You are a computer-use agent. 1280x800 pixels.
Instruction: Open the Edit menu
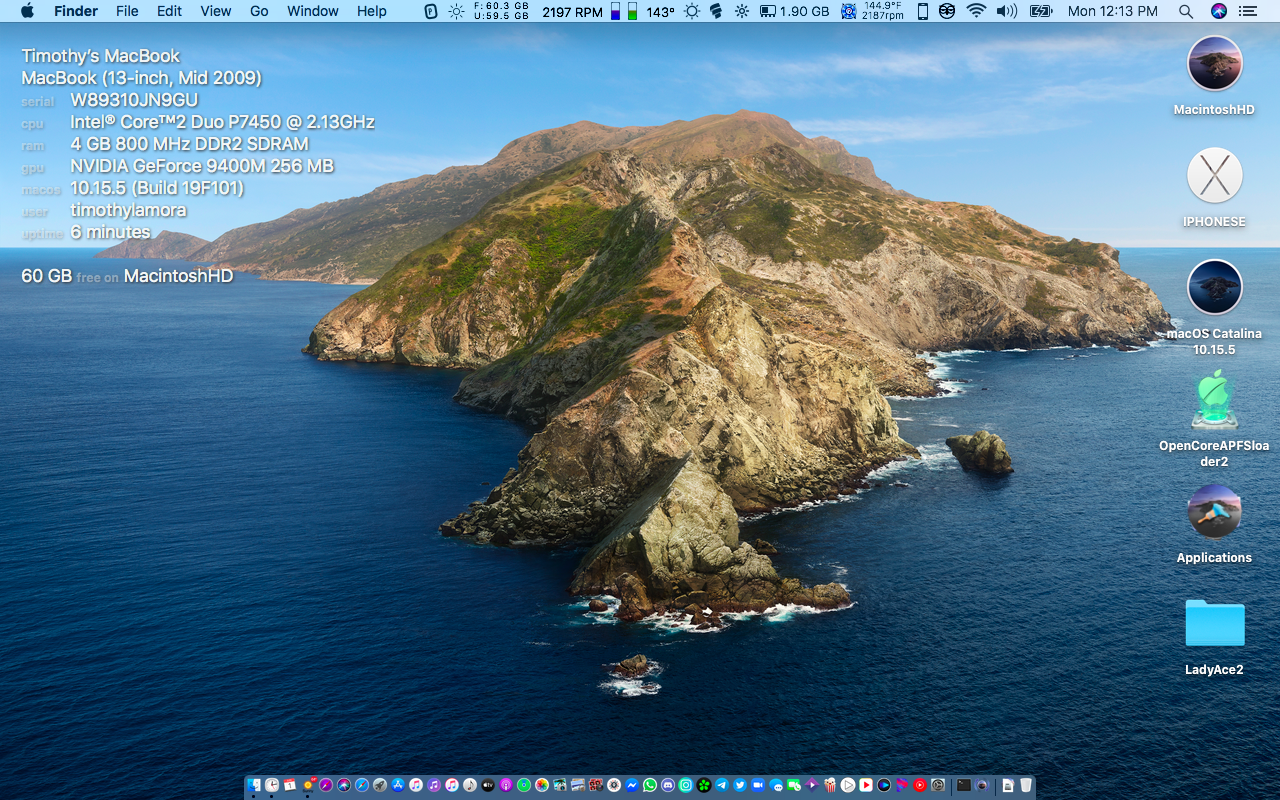tap(169, 11)
